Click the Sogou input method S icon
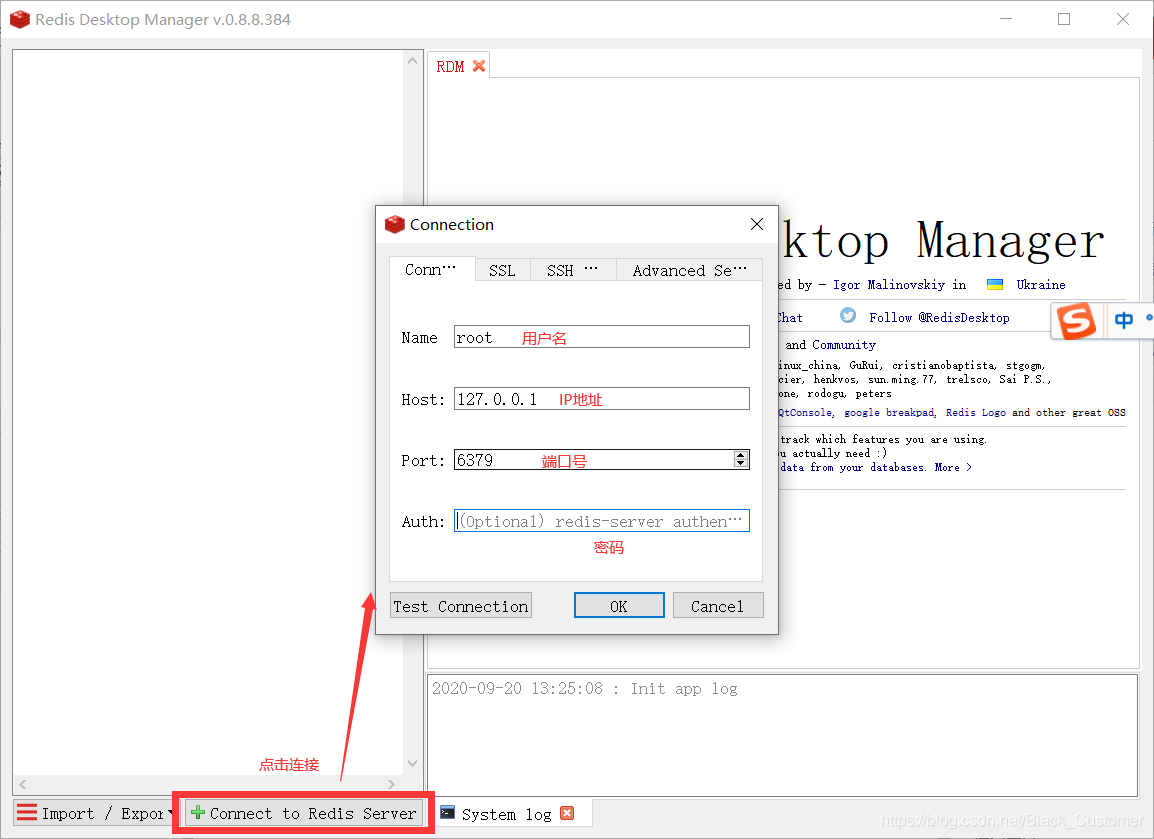Screen dimensions: 1154x839 (1077, 321)
